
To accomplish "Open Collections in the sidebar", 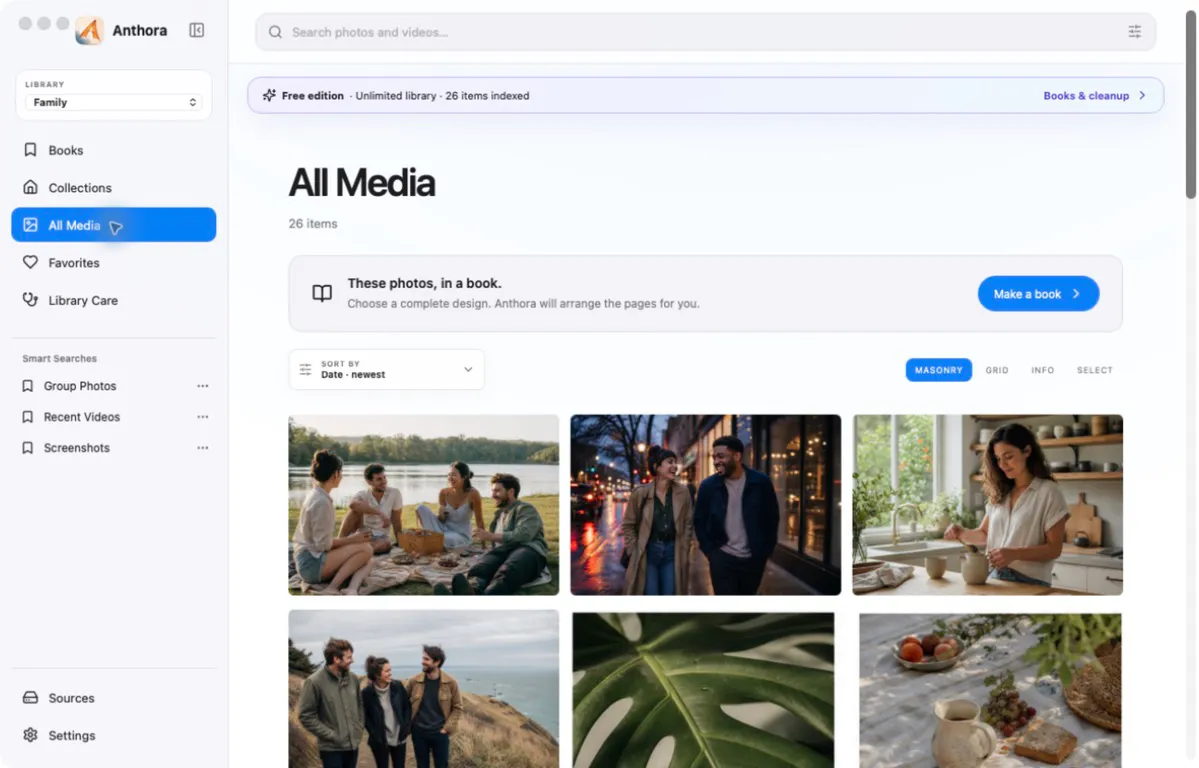I will click(x=114, y=187).
